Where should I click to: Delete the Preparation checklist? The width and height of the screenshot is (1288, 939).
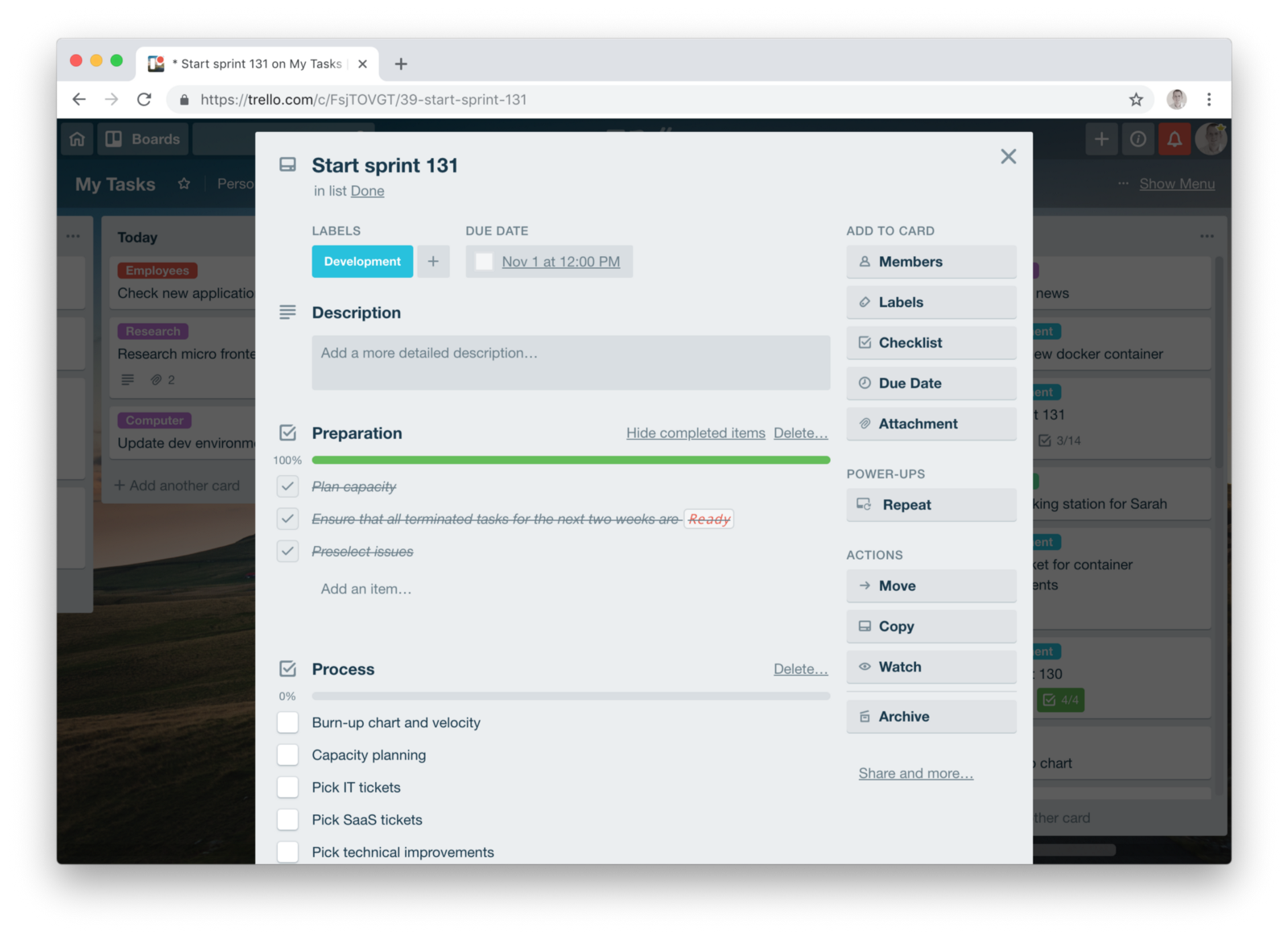[800, 433]
